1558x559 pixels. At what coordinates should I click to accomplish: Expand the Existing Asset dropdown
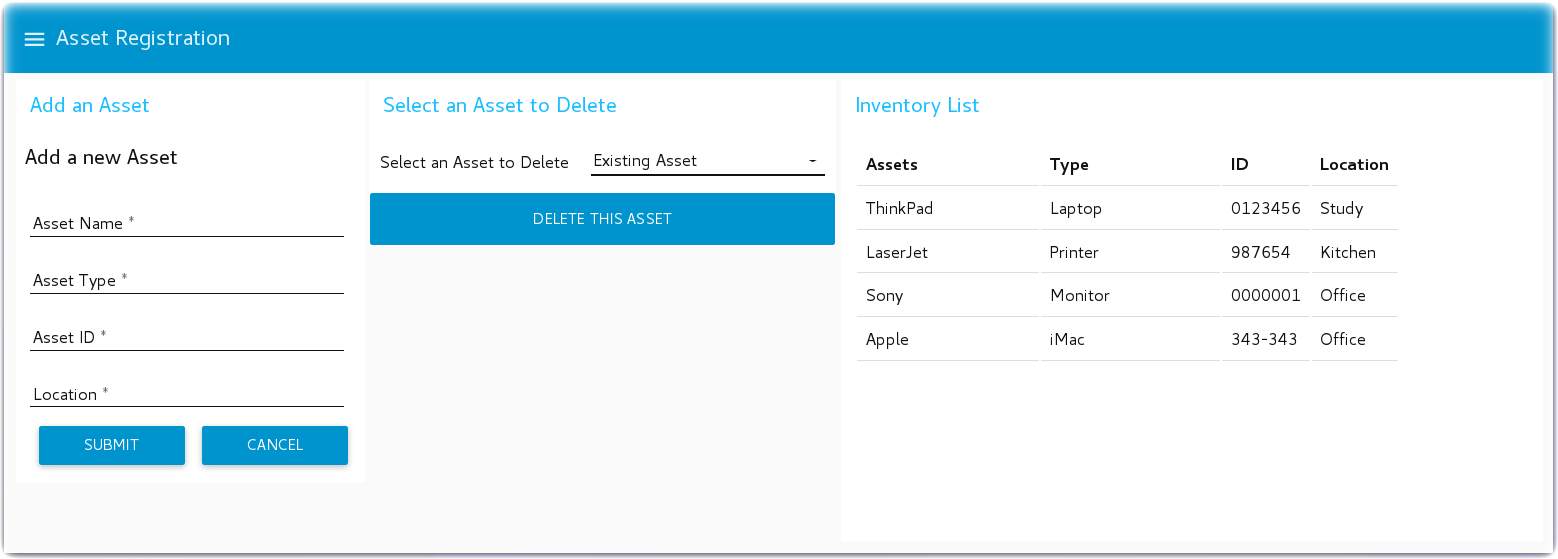(x=707, y=161)
